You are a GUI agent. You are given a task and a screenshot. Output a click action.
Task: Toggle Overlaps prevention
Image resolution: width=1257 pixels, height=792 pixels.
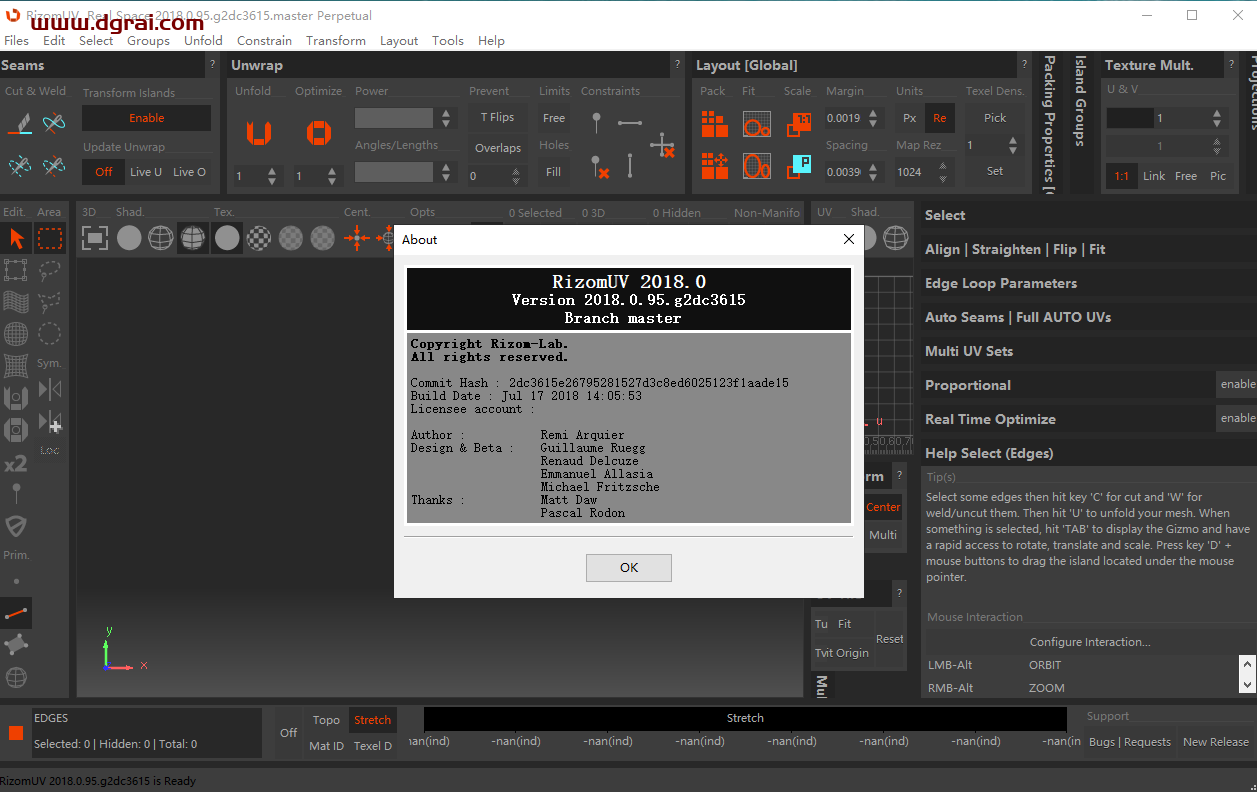[x=498, y=148]
